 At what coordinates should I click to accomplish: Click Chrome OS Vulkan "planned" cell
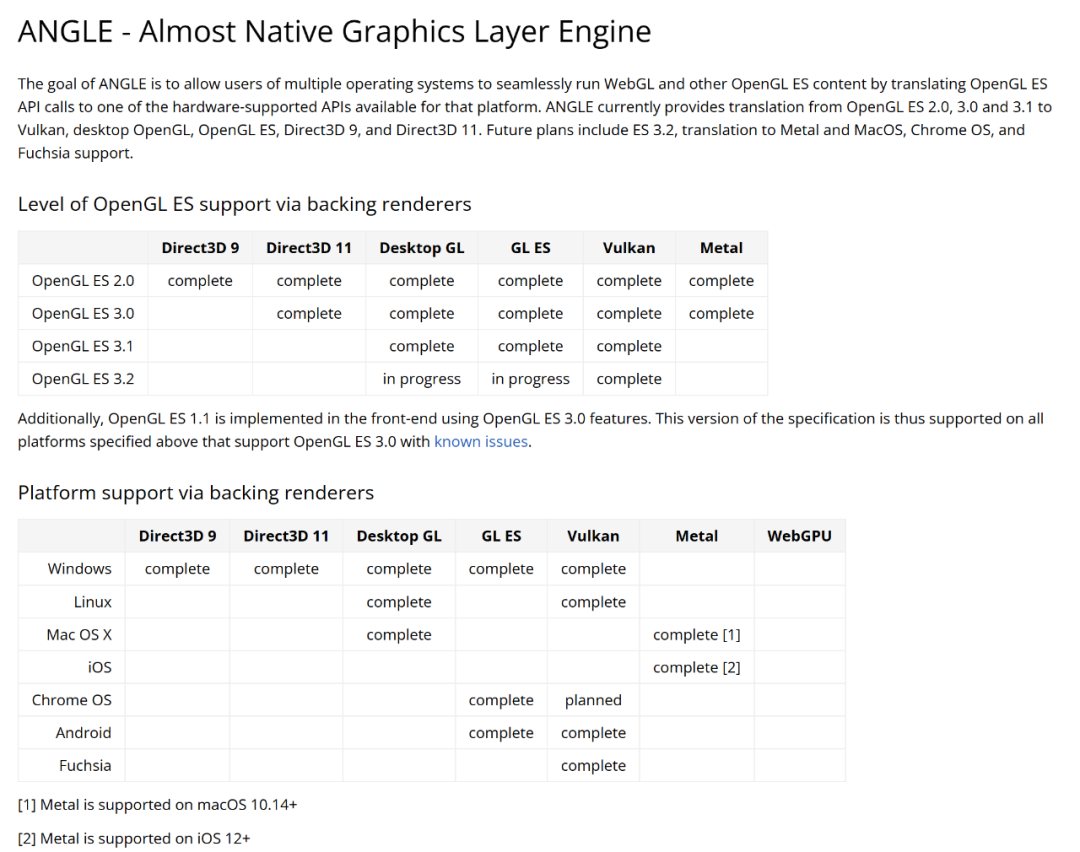point(593,700)
